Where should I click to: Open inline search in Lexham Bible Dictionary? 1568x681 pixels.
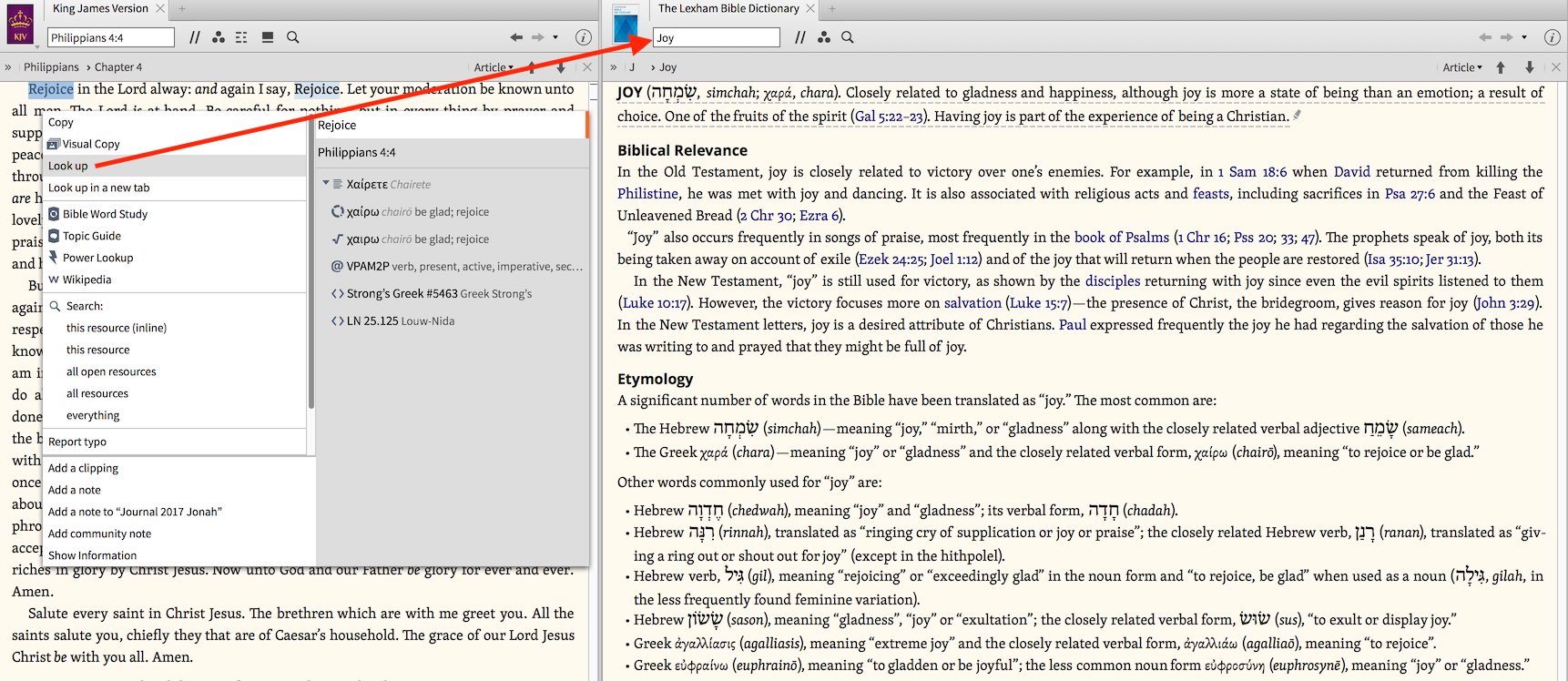coord(848,37)
